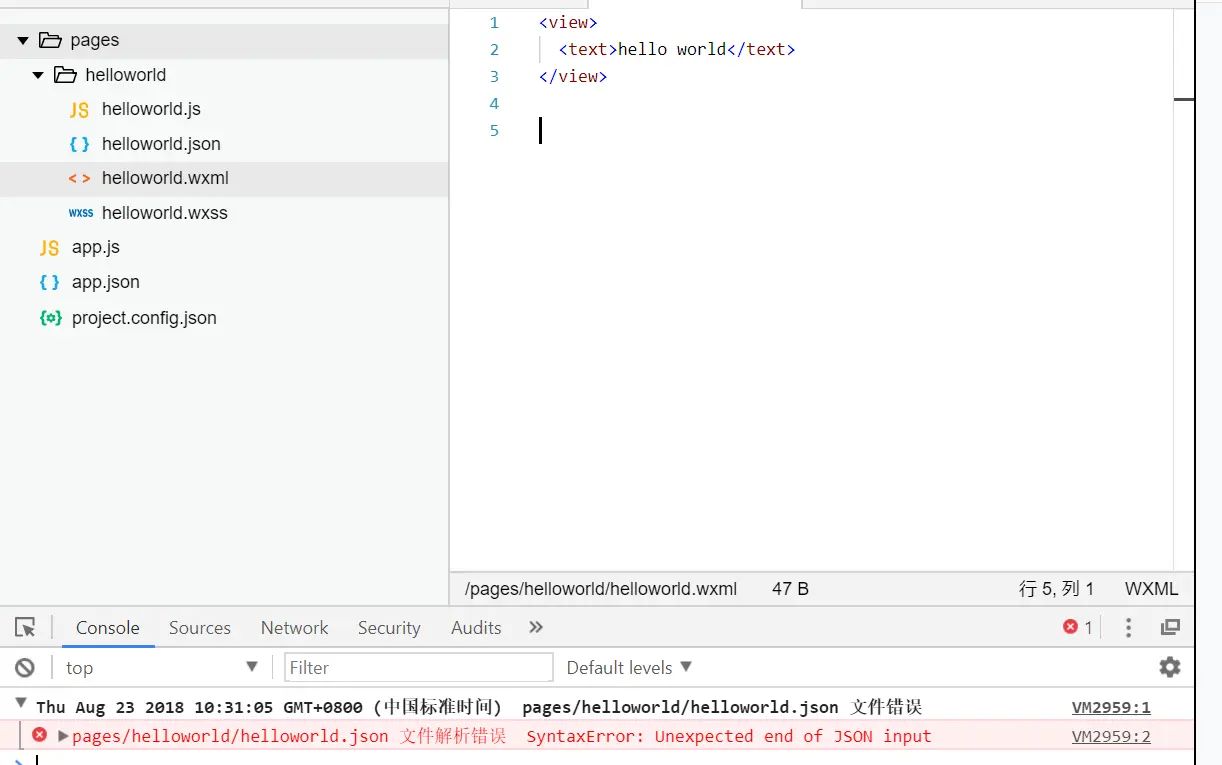Click the cursor position 行 5, 列 1
Image resolution: width=1222 pixels, height=765 pixels.
(1057, 589)
